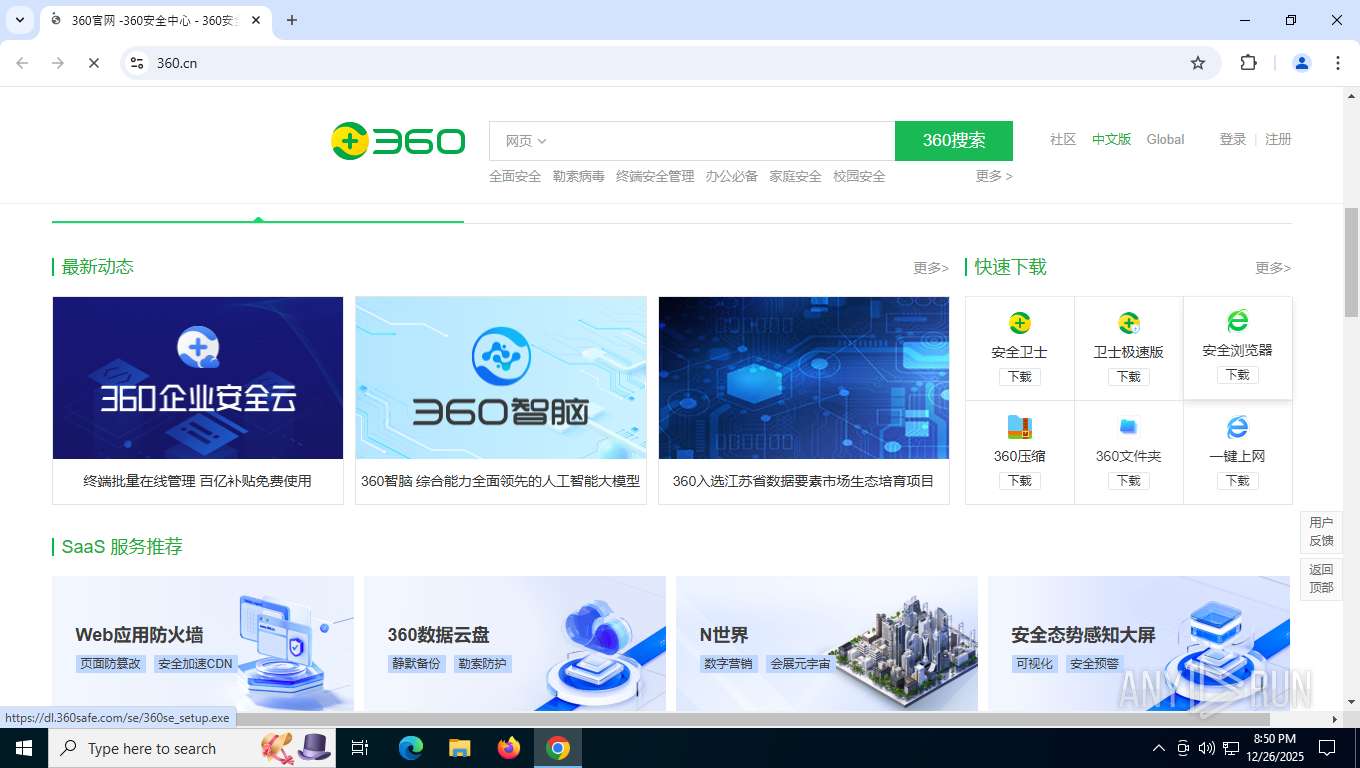Click 注册 to register
Screen dimensions: 1360x768
coord(1278,139)
